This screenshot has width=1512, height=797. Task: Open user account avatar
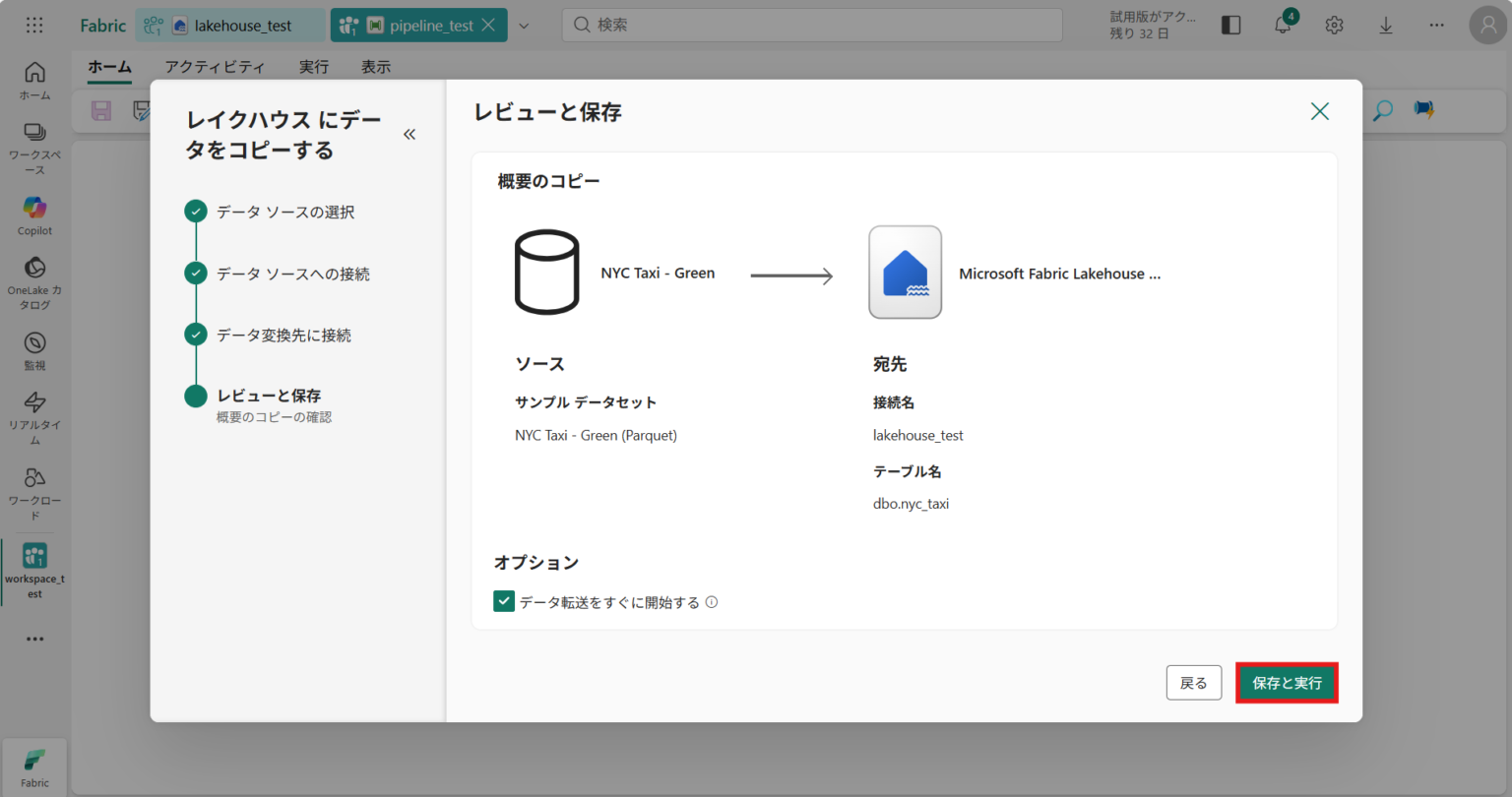(x=1487, y=26)
